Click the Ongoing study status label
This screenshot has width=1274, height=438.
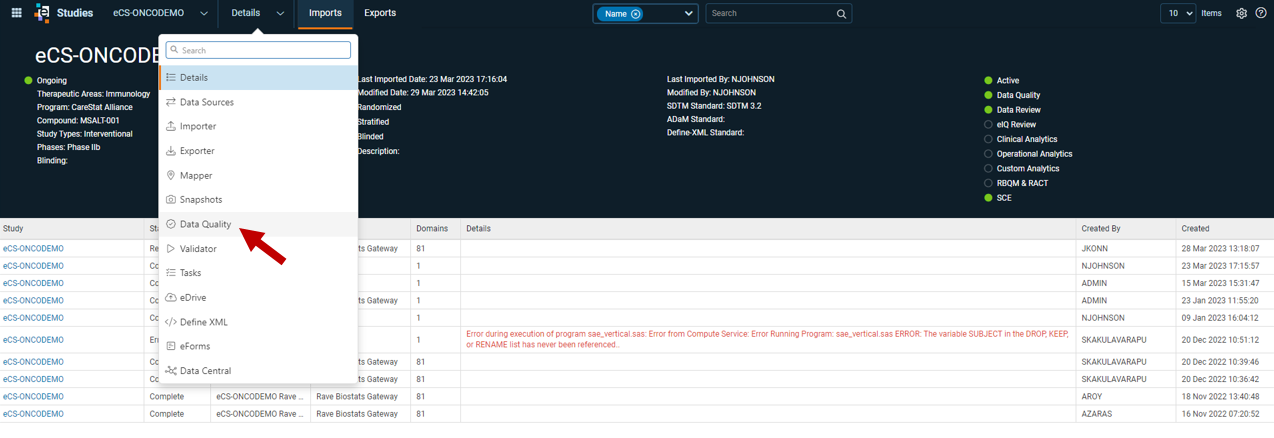click(52, 81)
